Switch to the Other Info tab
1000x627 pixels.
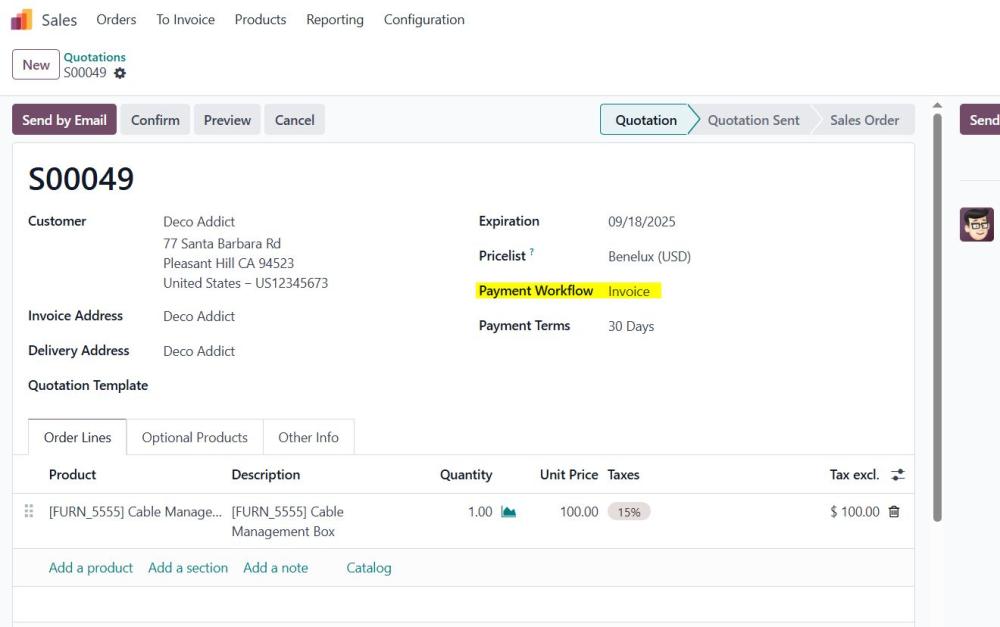308,438
